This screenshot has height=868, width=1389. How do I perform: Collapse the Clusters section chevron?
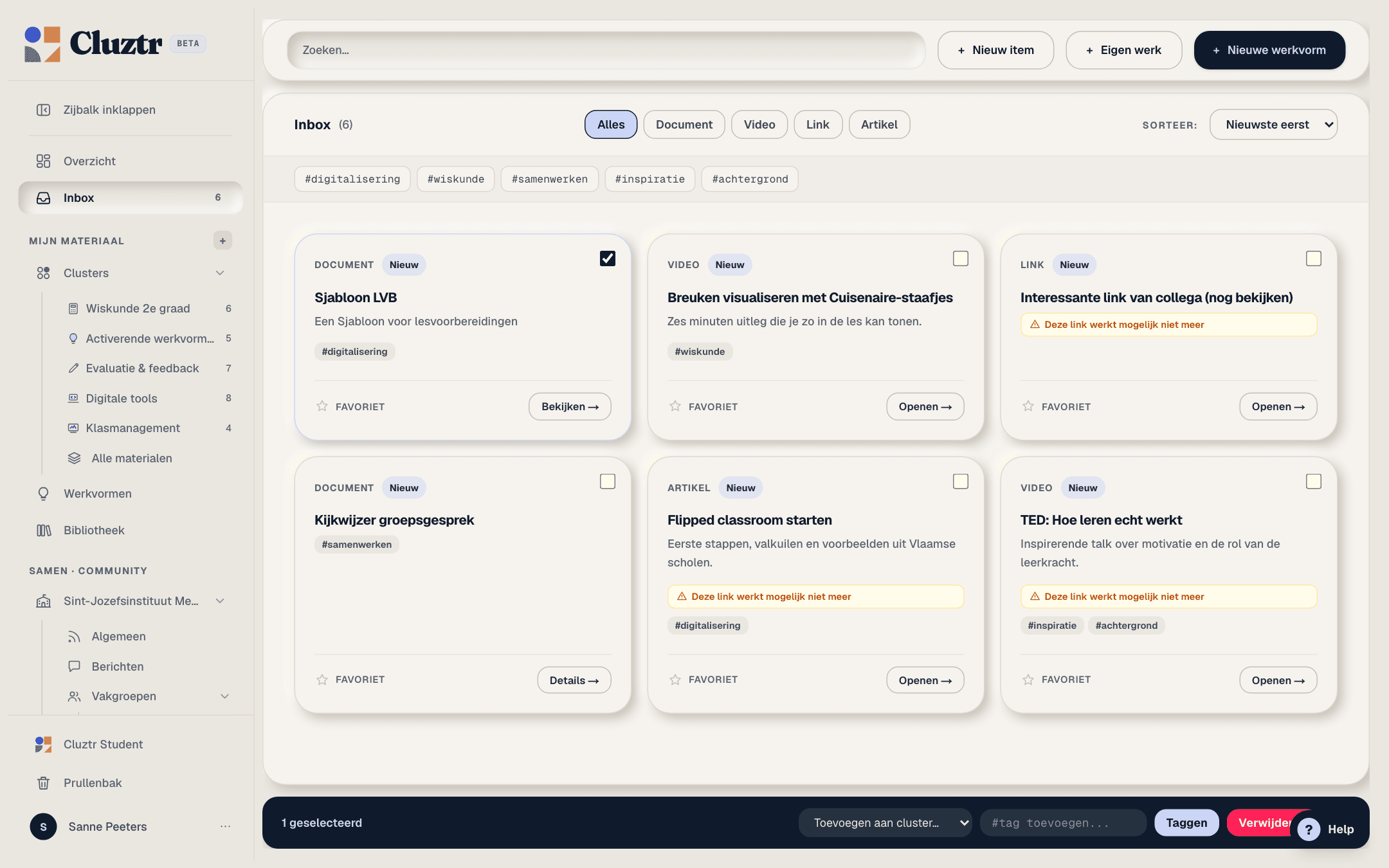[220, 273]
